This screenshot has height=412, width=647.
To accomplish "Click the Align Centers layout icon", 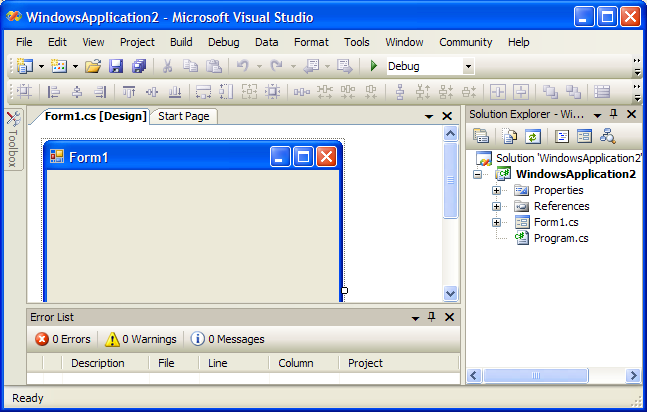I will click(x=77, y=92).
